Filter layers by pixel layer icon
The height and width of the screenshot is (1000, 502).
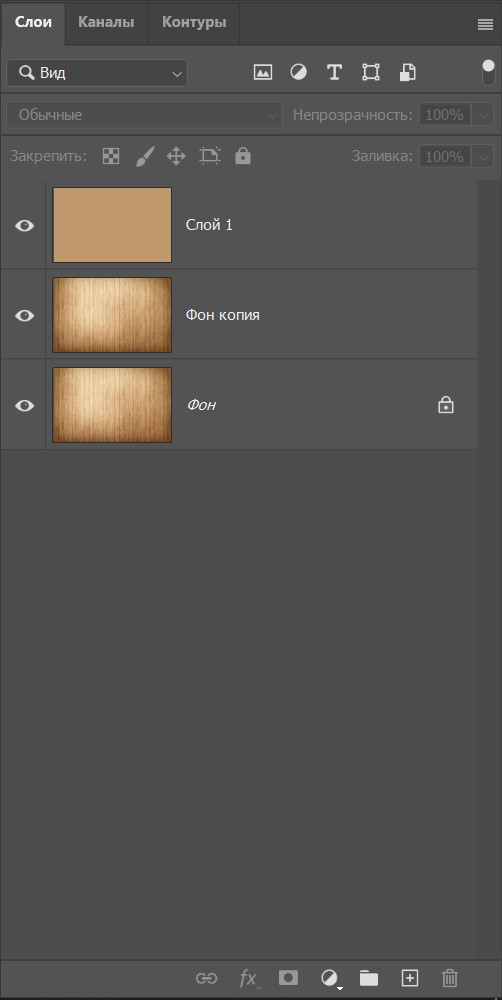tap(263, 72)
